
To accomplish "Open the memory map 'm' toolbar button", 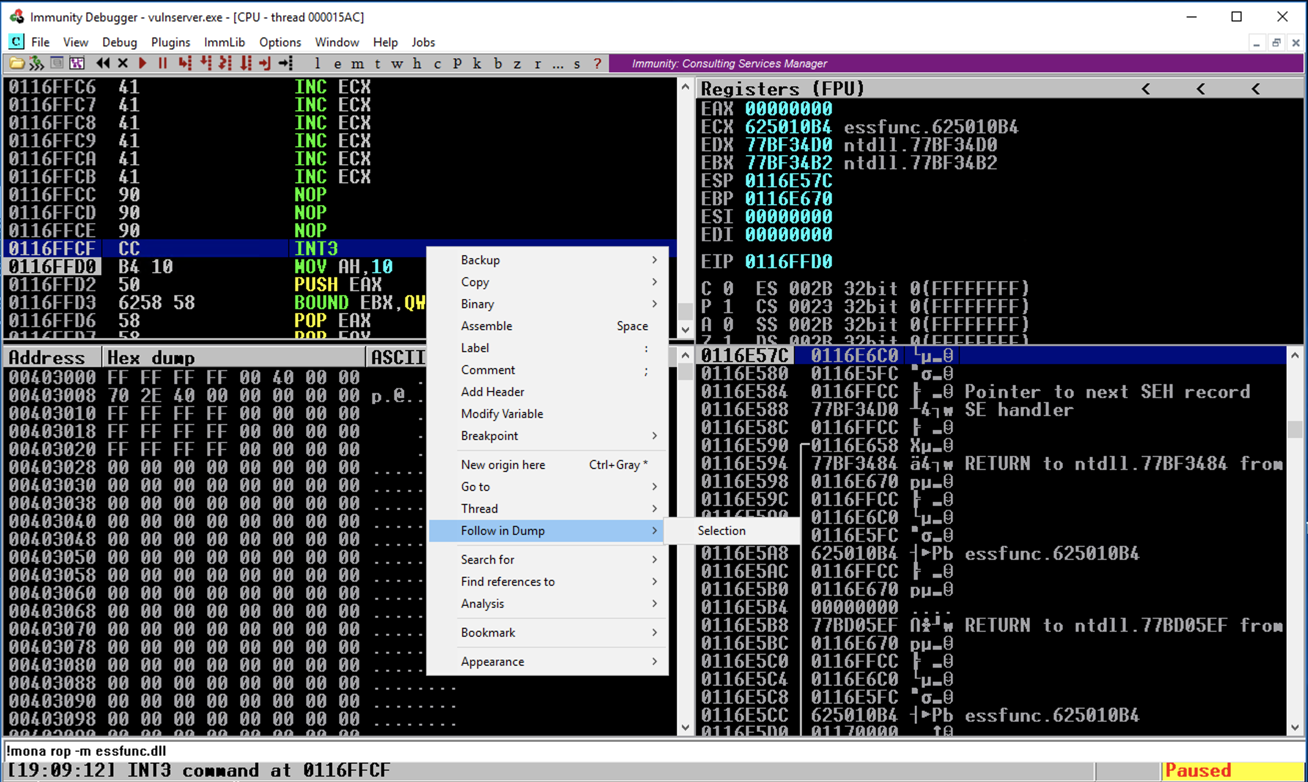I will click(x=357, y=64).
